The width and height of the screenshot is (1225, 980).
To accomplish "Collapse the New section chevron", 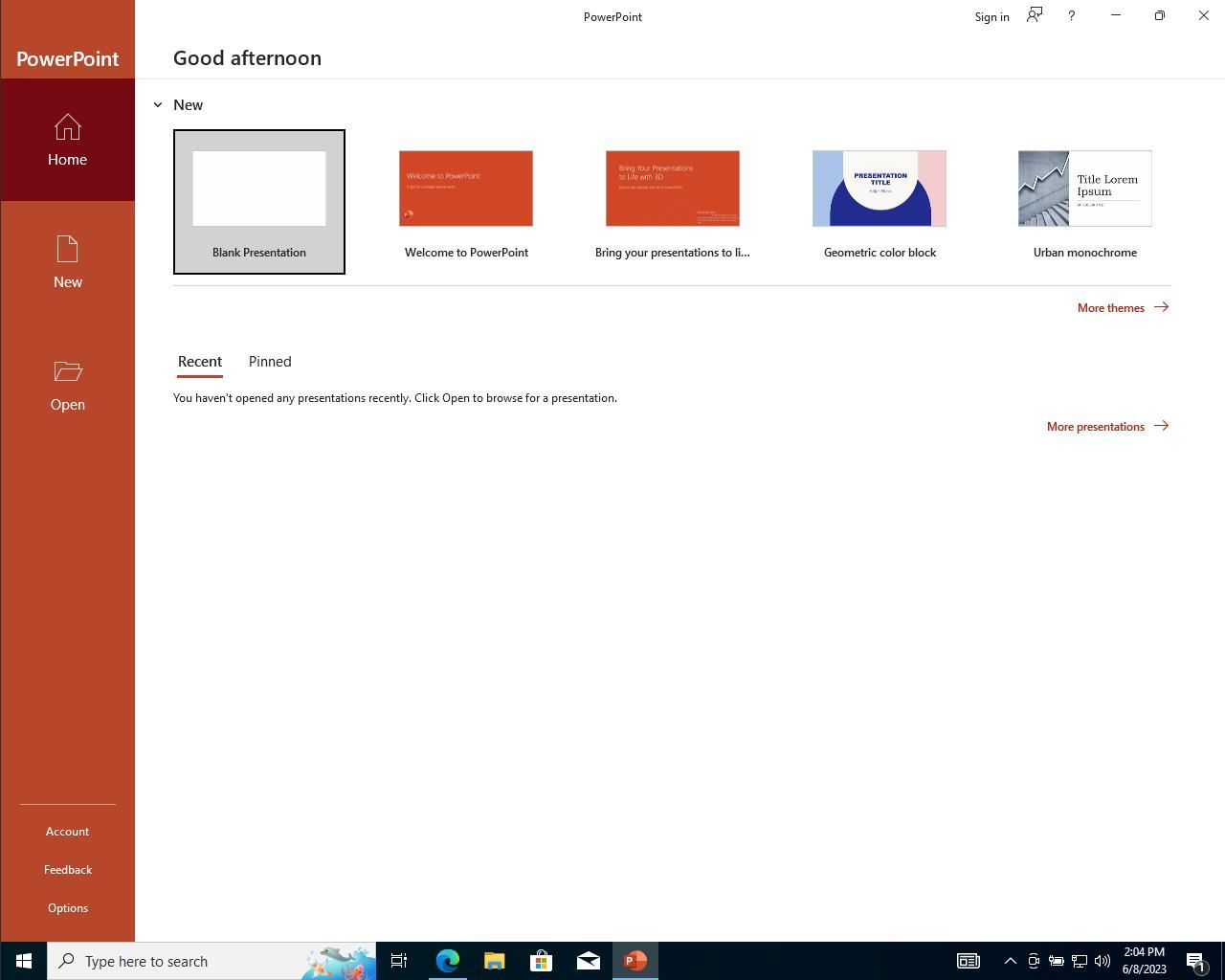I will [x=158, y=105].
